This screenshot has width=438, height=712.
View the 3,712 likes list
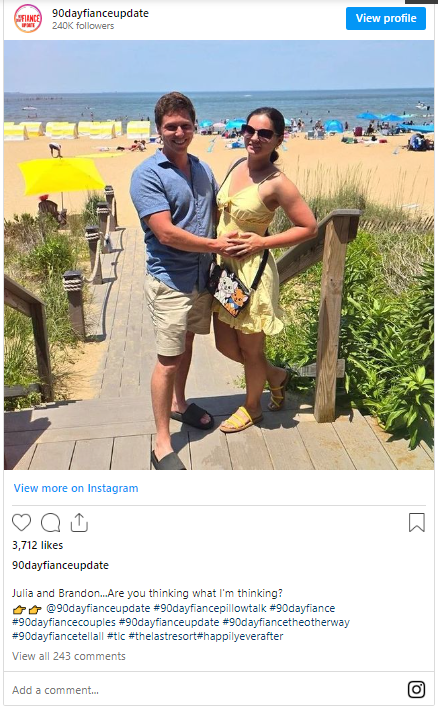click(x=38, y=545)
